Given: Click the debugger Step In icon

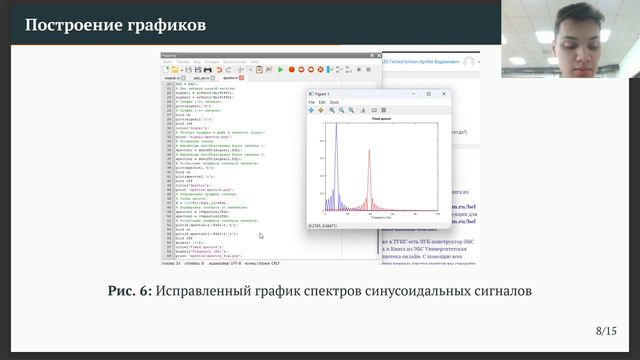Looking at the screenshot, I should click(x=339, y=70).
